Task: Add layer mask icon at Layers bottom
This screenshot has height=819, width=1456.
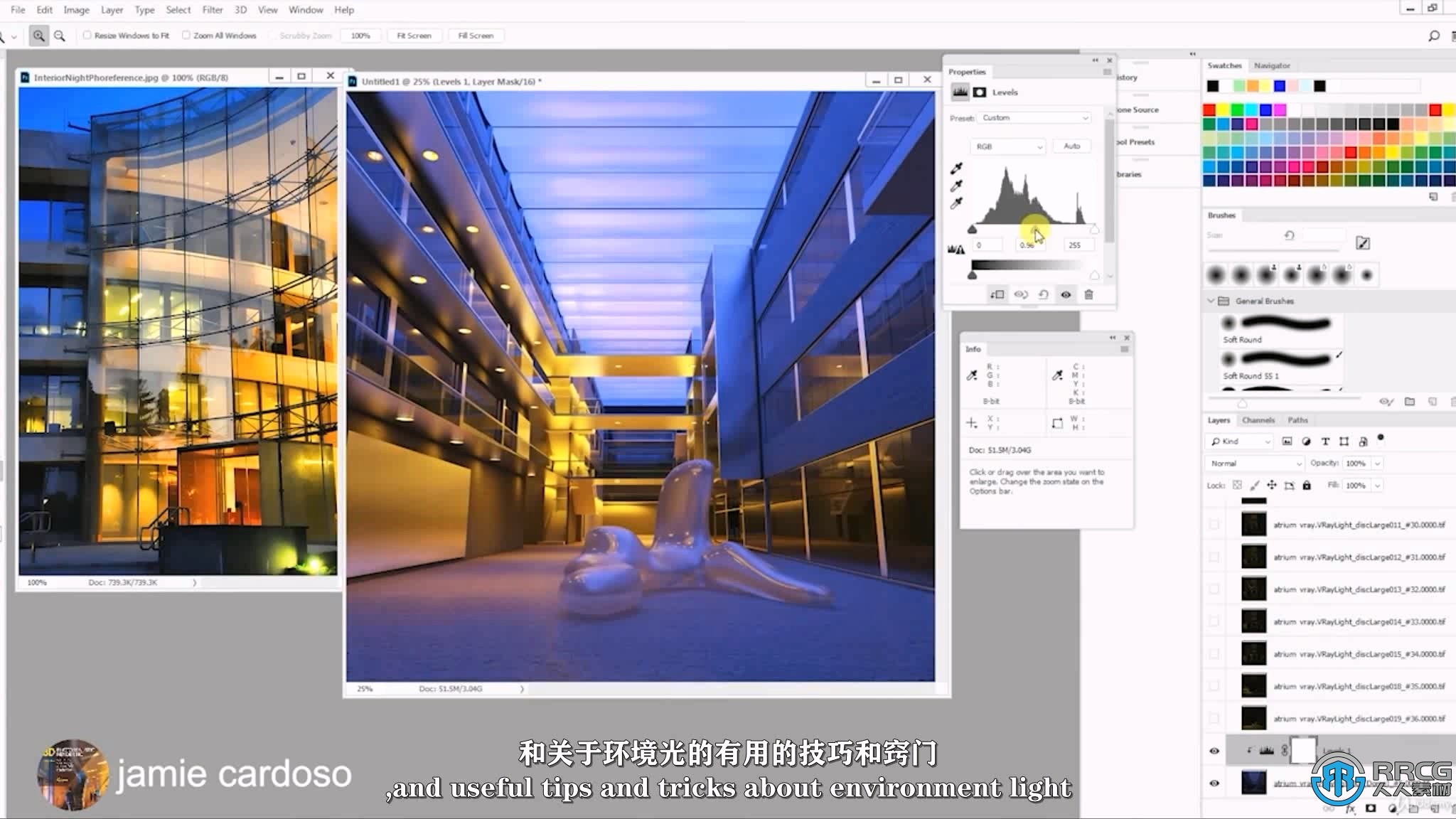Action: 1371,808
